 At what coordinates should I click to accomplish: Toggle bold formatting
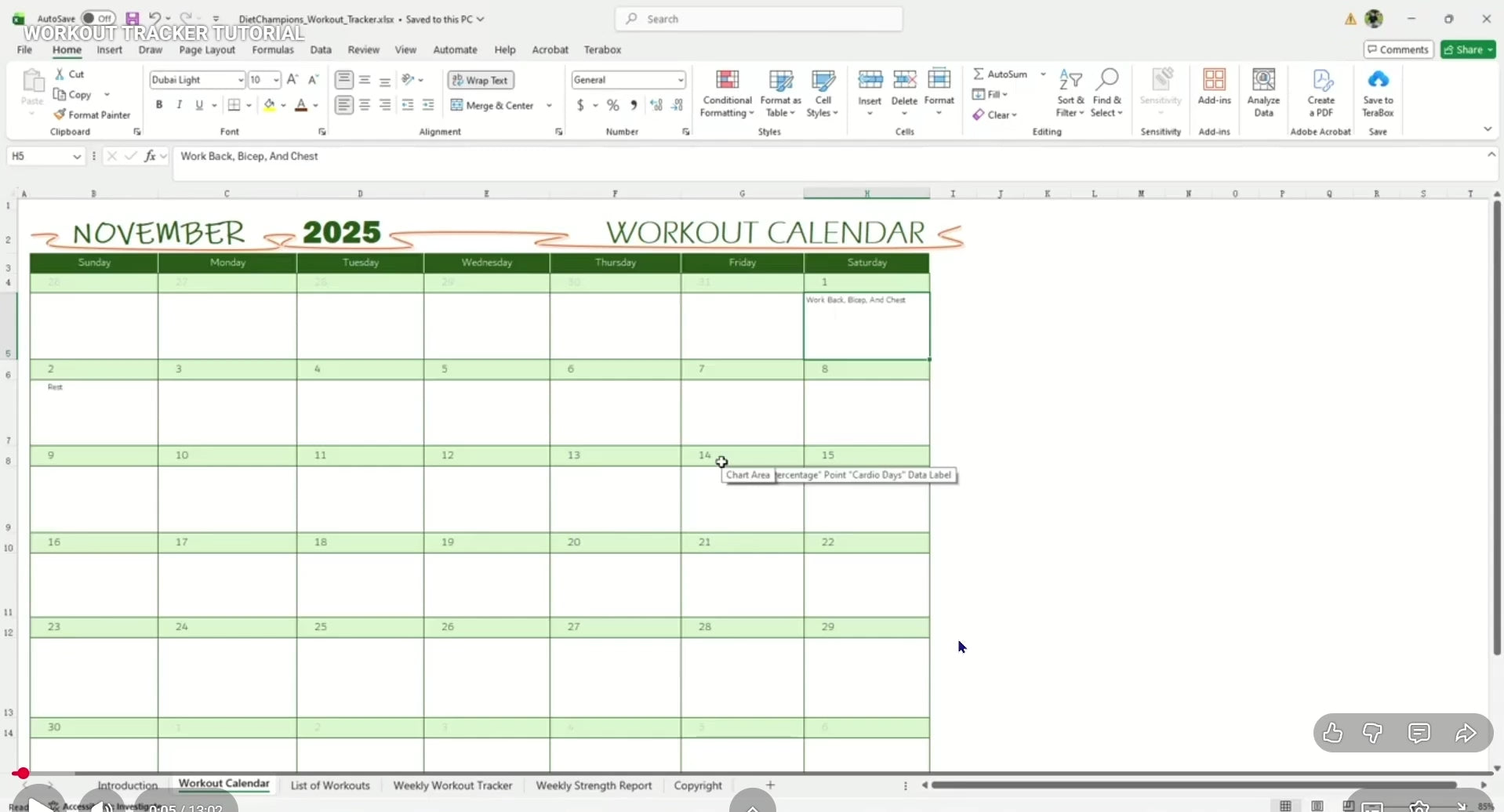coord(159,104)
